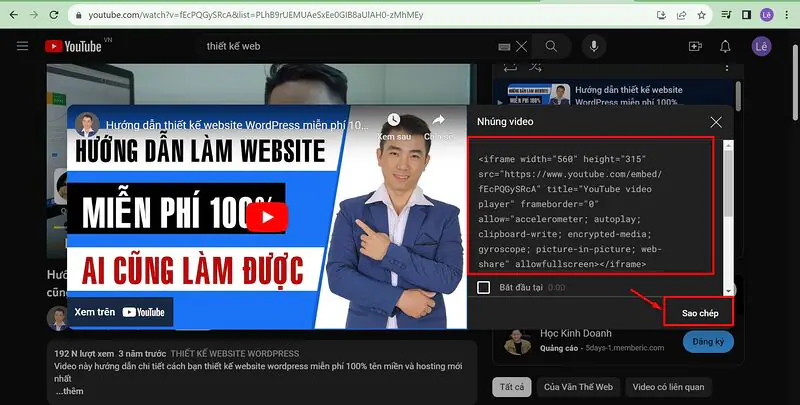Click the YouTube search box
Image resolution: width=800 pixels, height=405 pixels.
347,46
